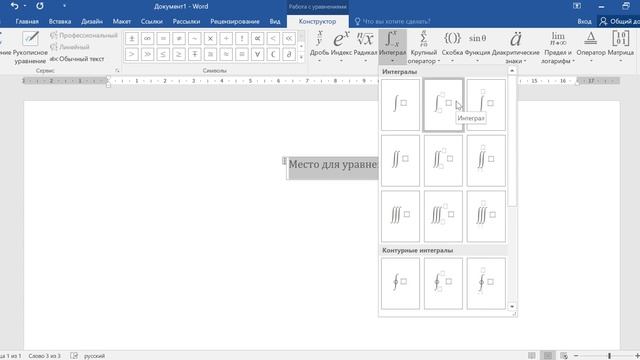Select the integral with stacked limits

point(486,105)
